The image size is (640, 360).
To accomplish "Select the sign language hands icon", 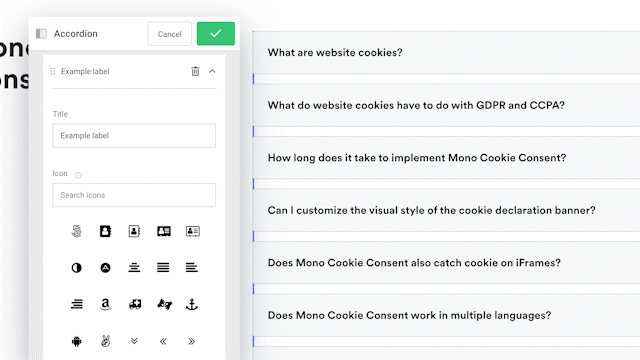I will (164, 304).
